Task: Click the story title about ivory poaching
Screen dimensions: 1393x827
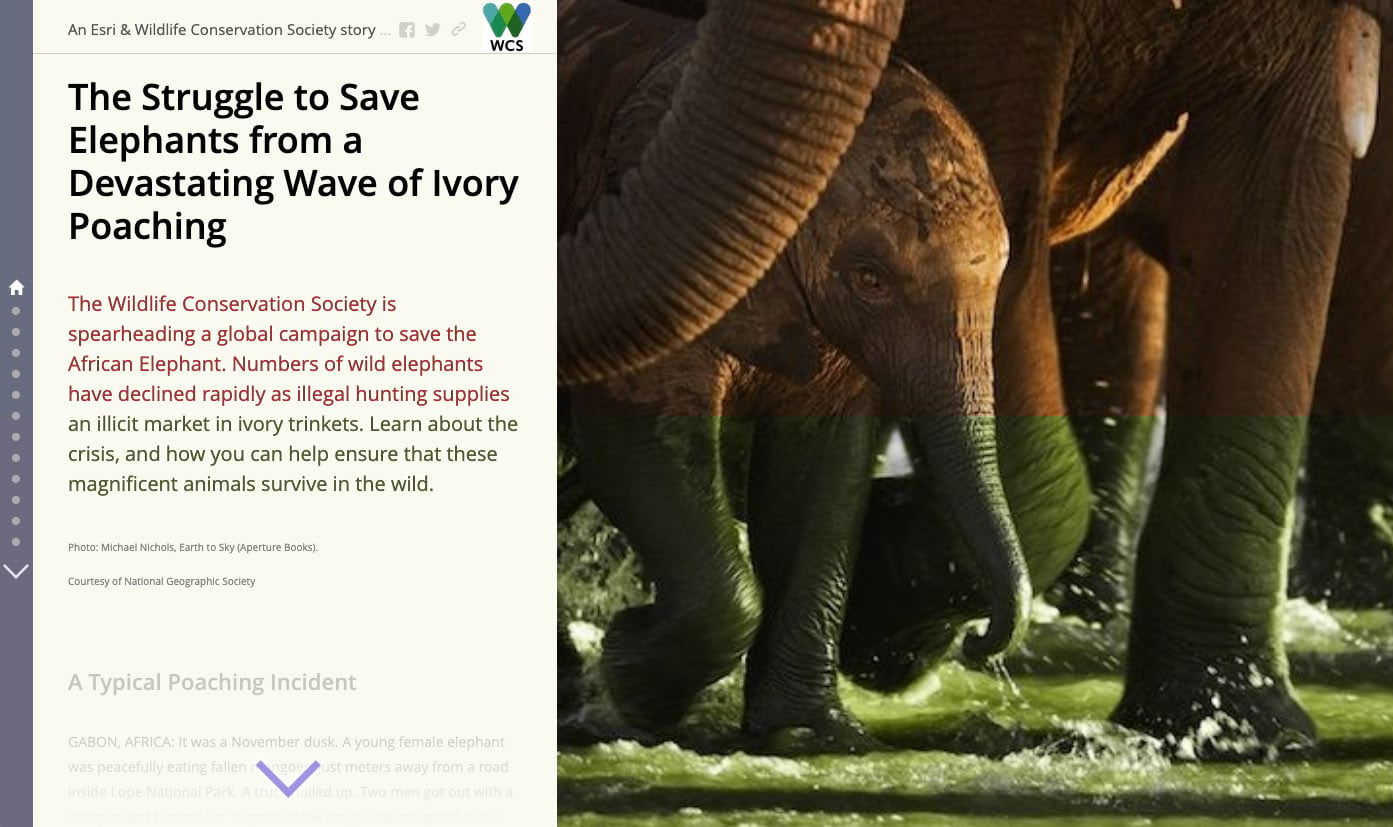Action: [293, 162]
